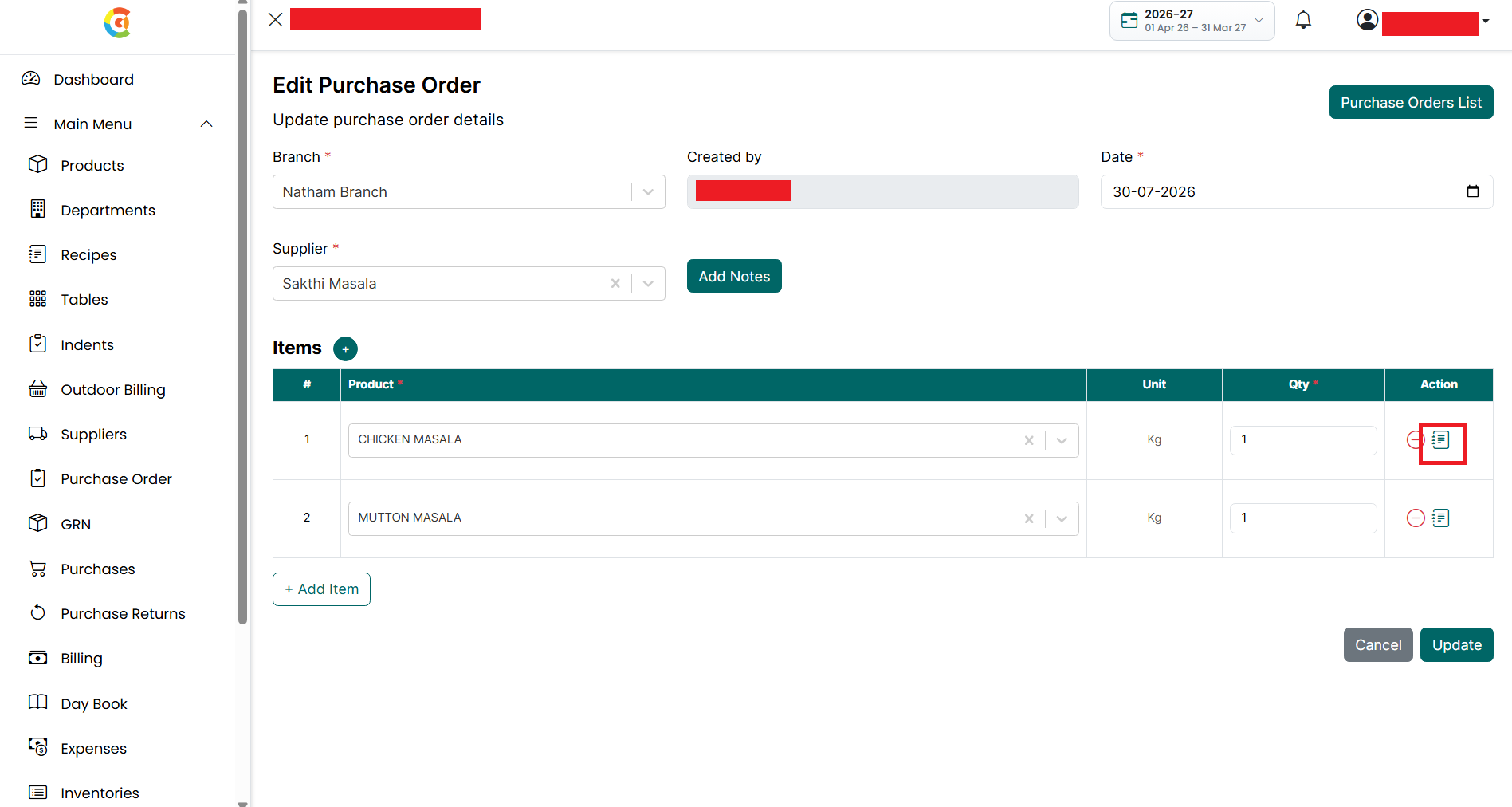Screen dimensions: 1512x807
Task: Close the sidebar with the X icon
Action: pyautogui.click(x=276, y=20)
